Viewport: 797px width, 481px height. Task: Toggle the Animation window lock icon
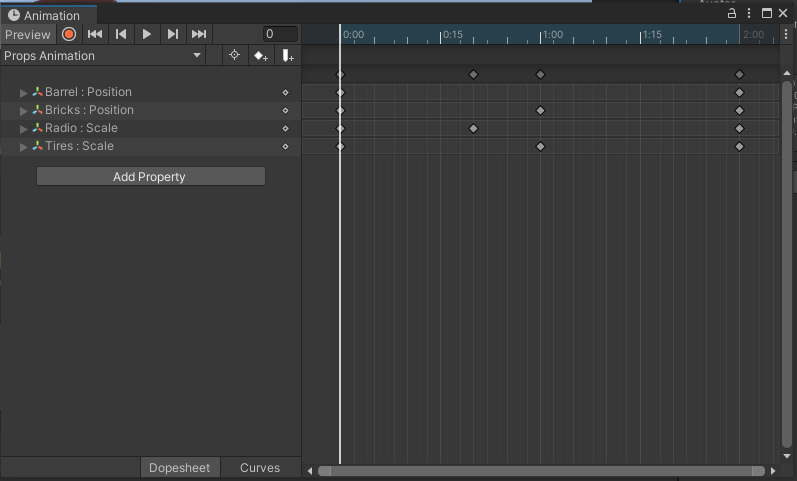[x=732, y=13]
